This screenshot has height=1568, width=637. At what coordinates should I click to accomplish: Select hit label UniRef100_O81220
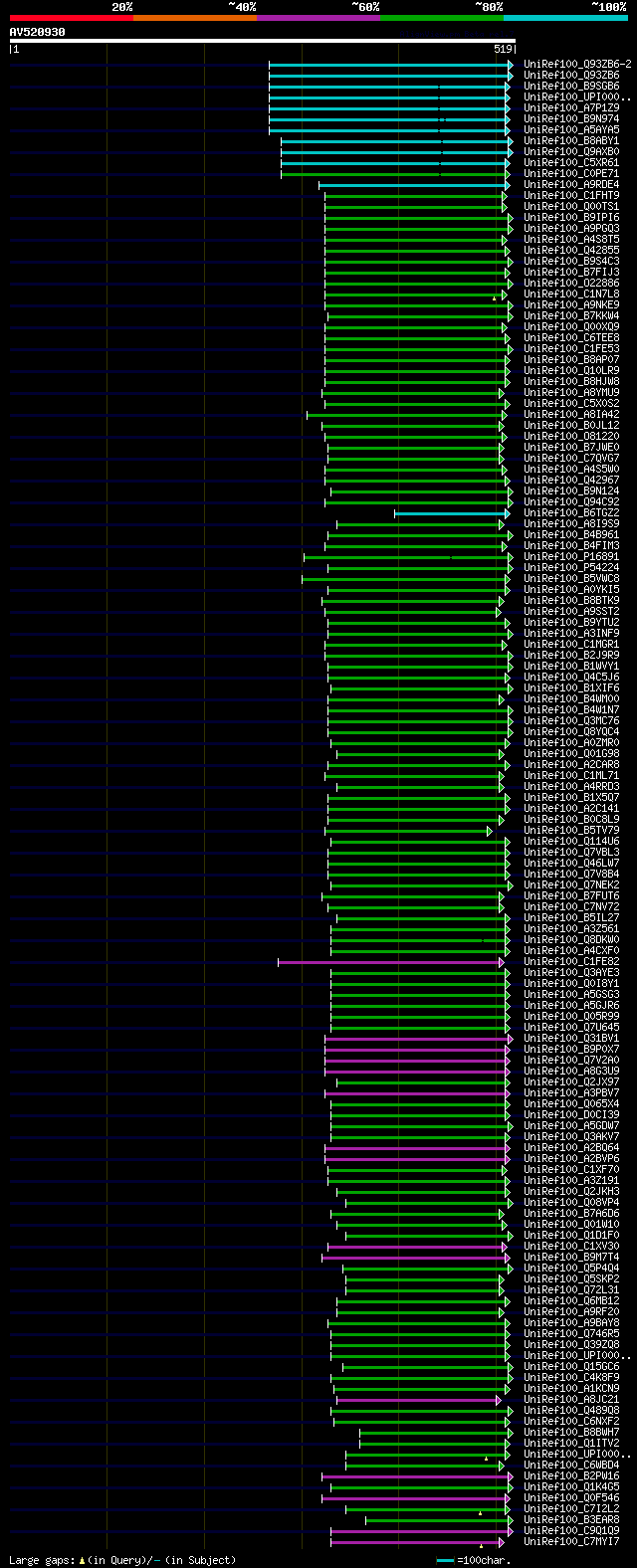point(571,436)
